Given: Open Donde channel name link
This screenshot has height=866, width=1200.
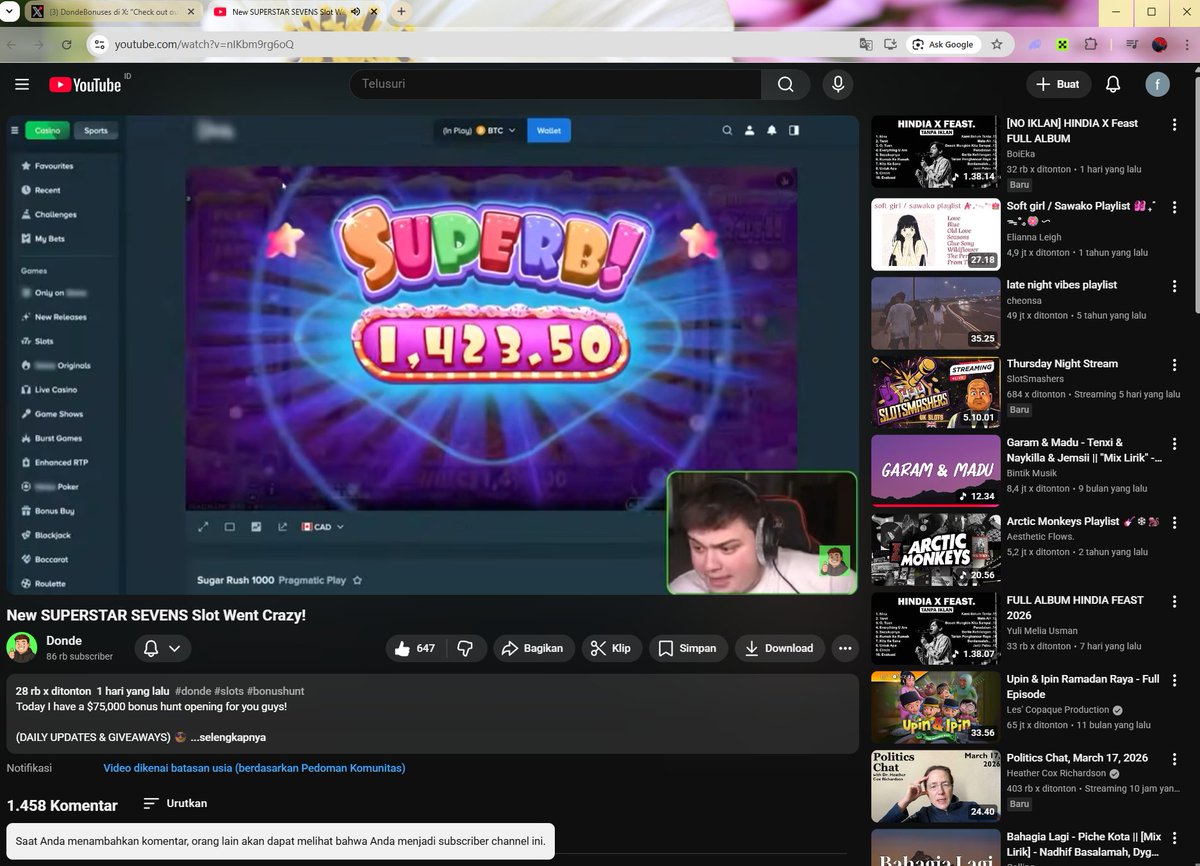Looking at the screenshot, I should tap(64, 640).
